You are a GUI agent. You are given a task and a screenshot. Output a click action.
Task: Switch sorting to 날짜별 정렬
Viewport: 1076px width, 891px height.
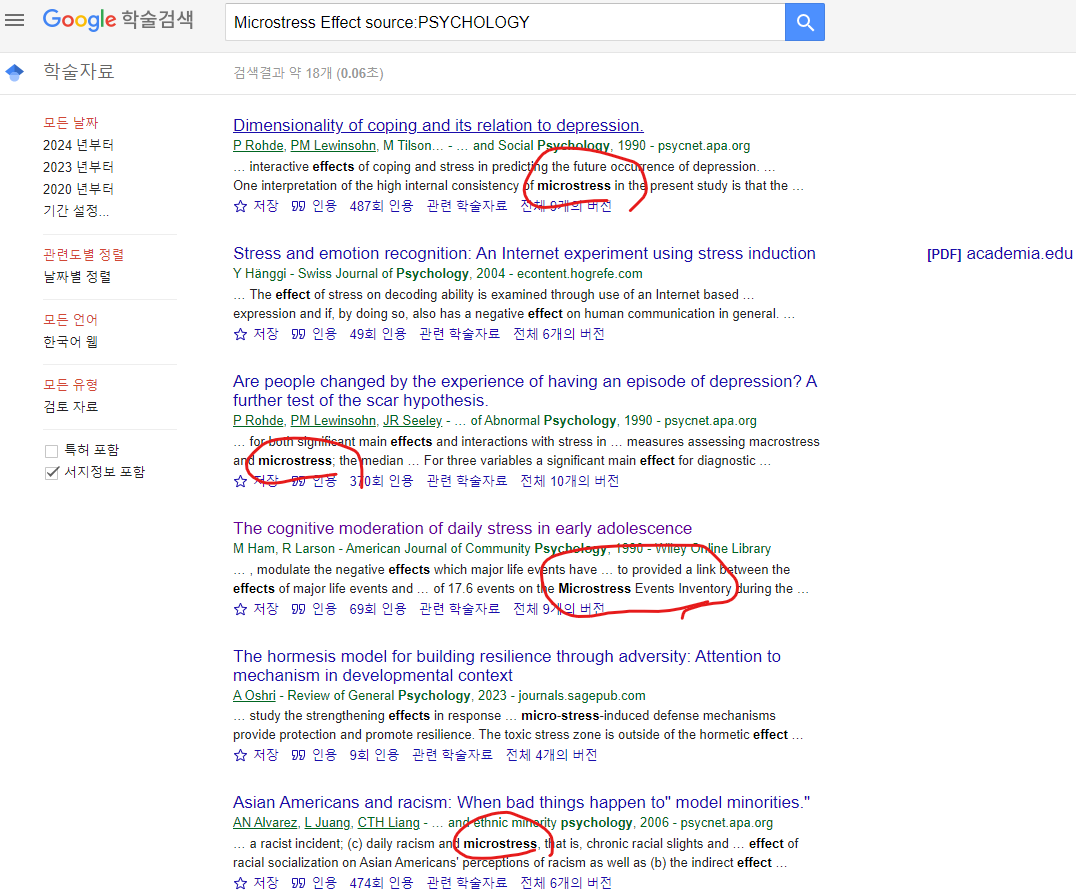tap(79, 276)
